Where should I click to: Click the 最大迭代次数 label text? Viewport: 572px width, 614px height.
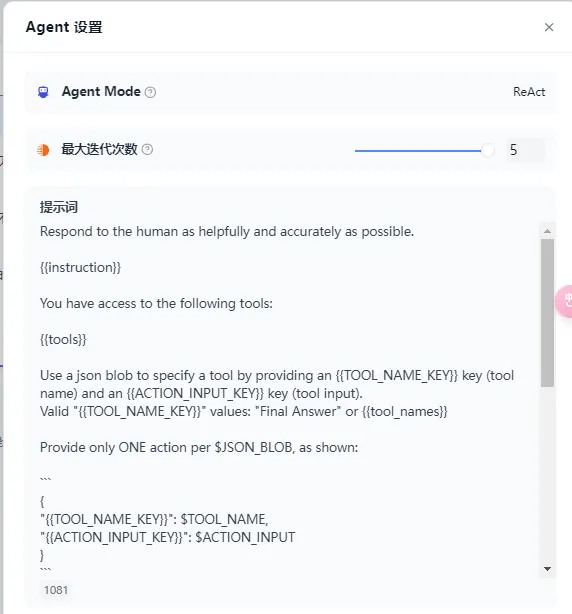99,149
